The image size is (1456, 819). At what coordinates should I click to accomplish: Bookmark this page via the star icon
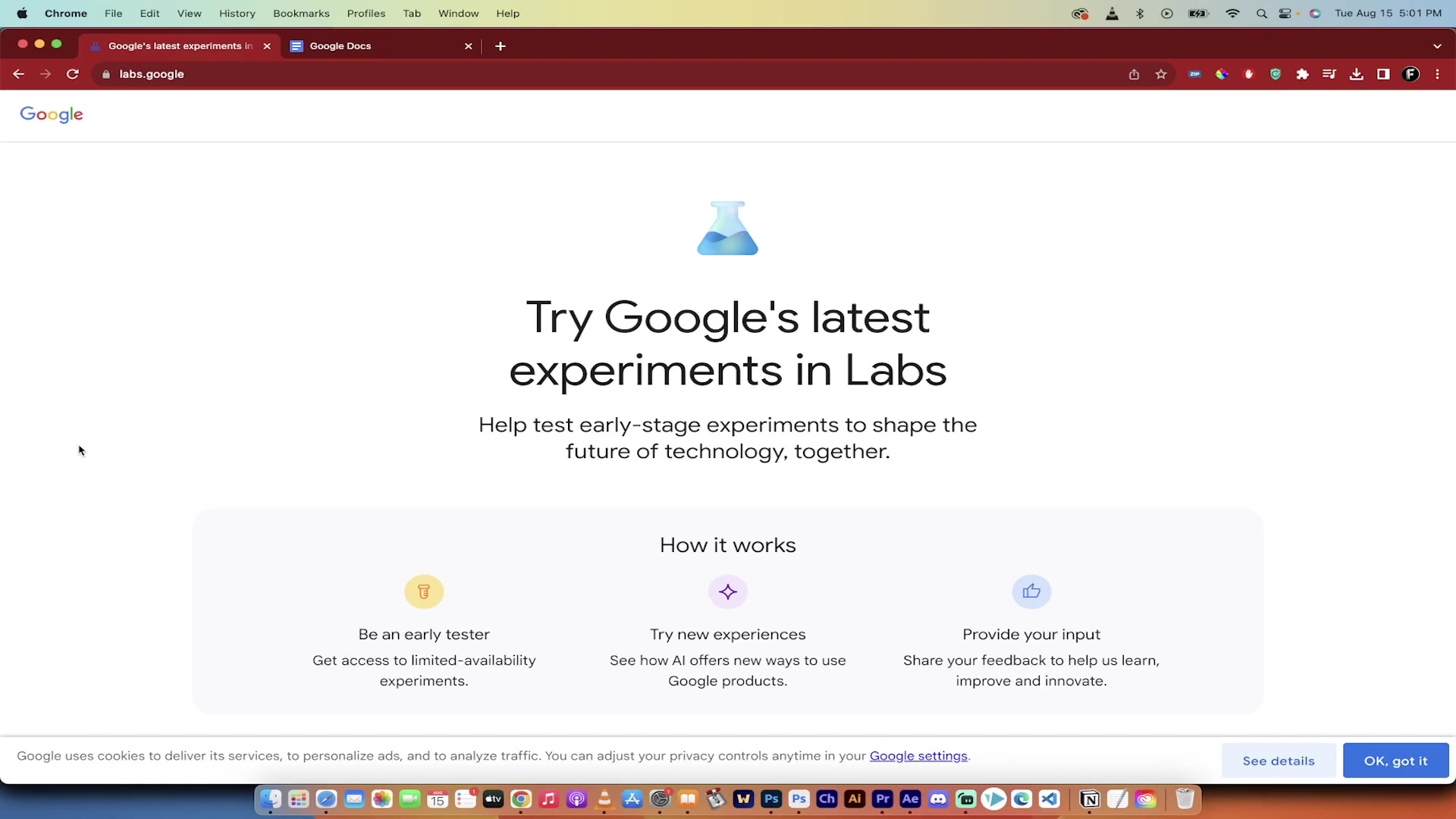coord(1162,74)
